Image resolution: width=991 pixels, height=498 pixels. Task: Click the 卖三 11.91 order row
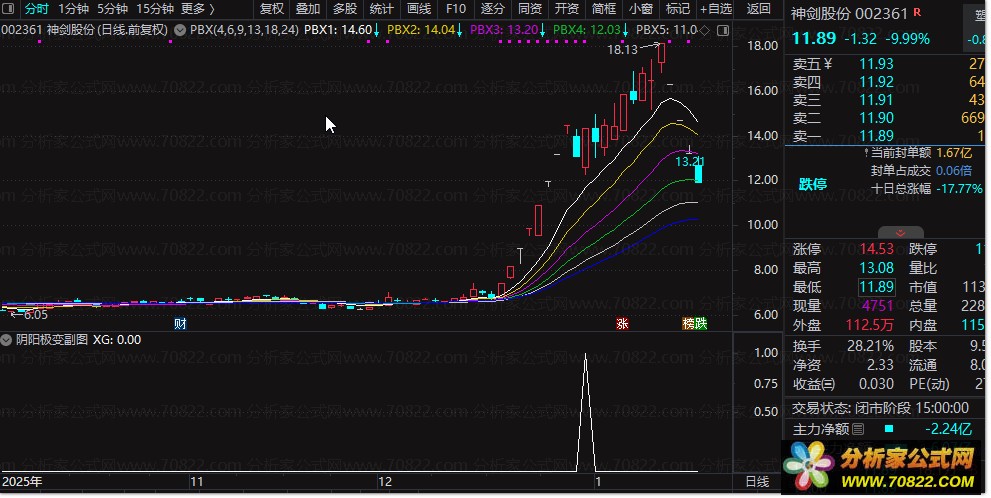887,100
